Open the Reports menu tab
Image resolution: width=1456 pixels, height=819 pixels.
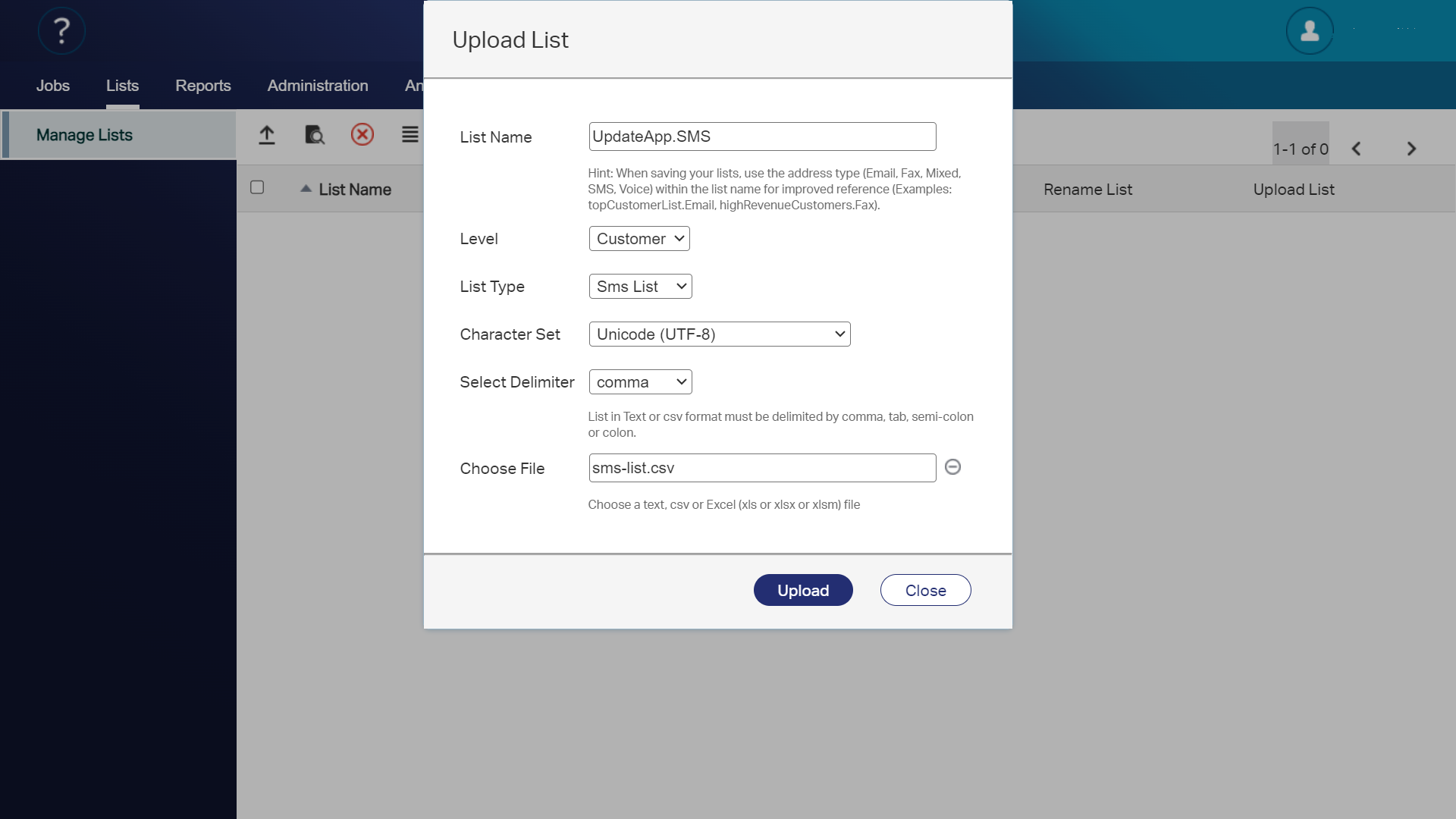click(x=203, y=85)
